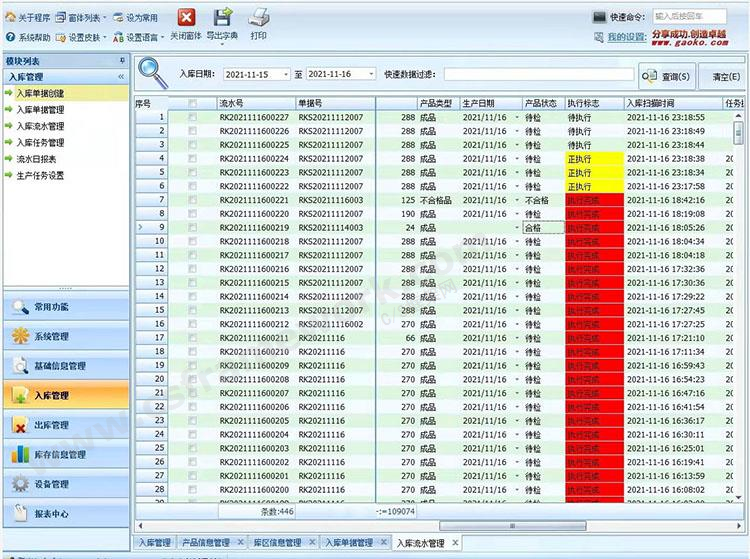Click the yellow 正执行 cell in row 4
Viewport: 750px width, 559px height.
coord(595,159)
